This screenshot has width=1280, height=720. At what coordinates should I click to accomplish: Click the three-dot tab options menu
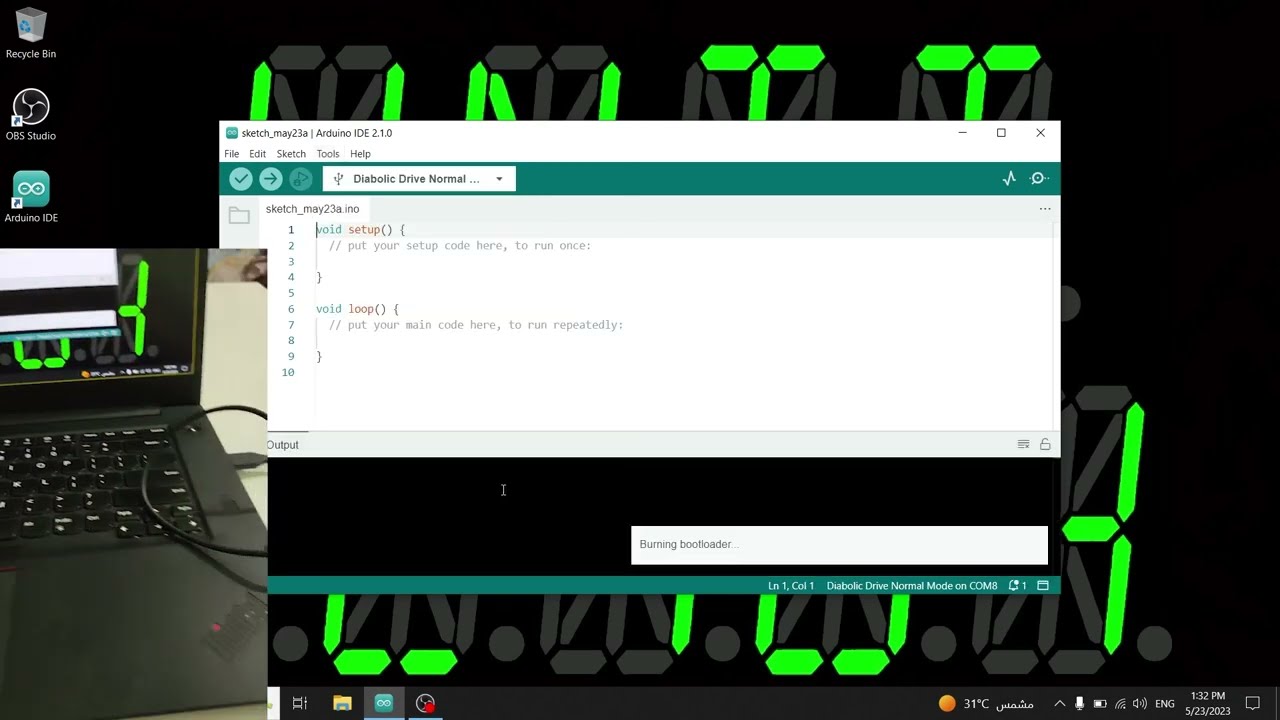[1045, 209]
